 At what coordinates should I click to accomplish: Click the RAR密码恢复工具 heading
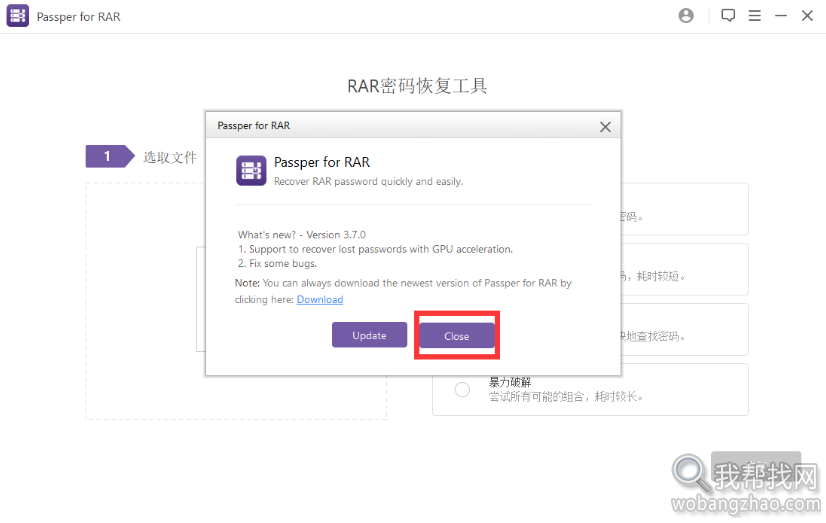(417, 86)
